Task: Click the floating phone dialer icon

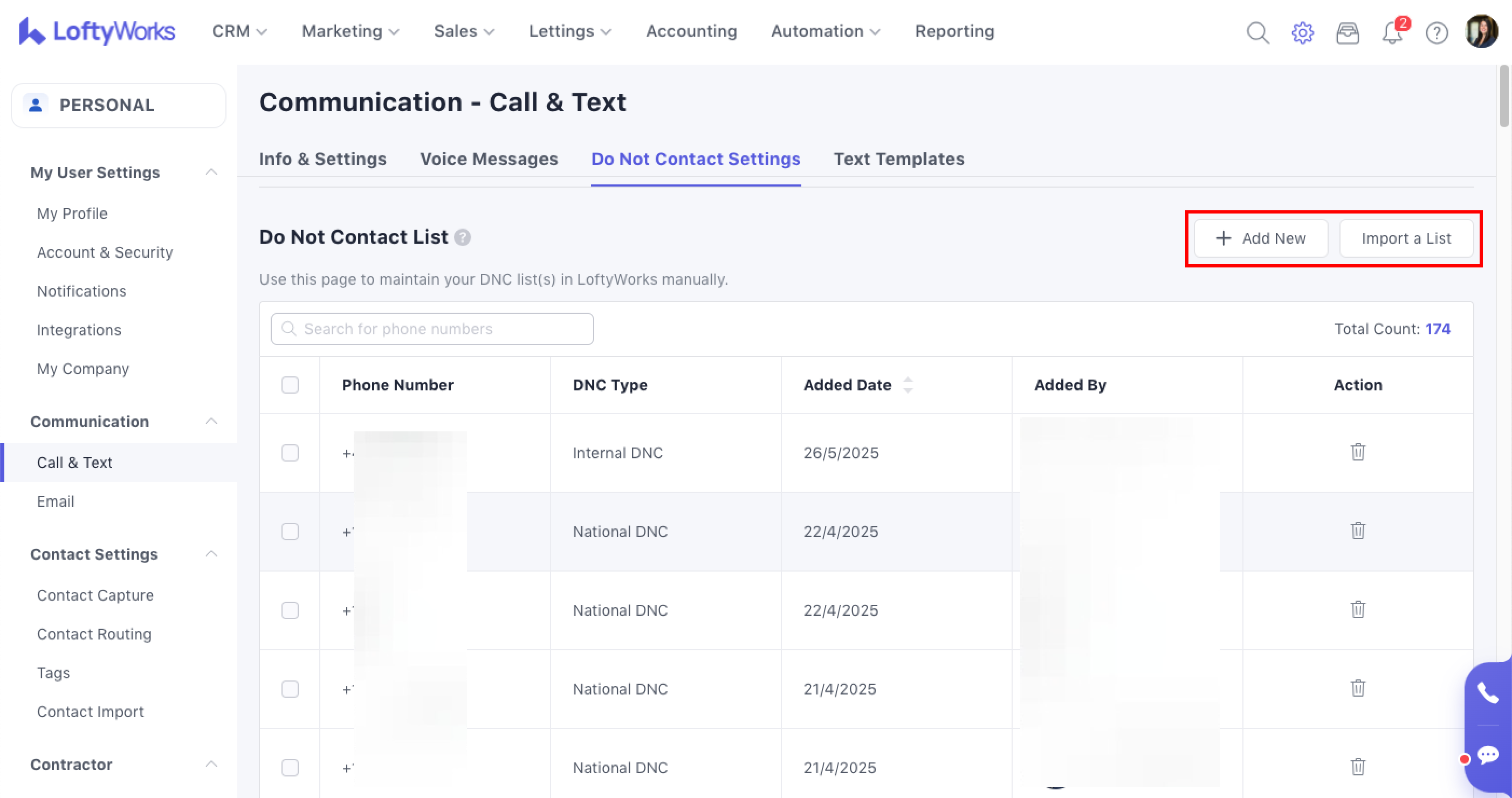Action: click(1487, 693)
